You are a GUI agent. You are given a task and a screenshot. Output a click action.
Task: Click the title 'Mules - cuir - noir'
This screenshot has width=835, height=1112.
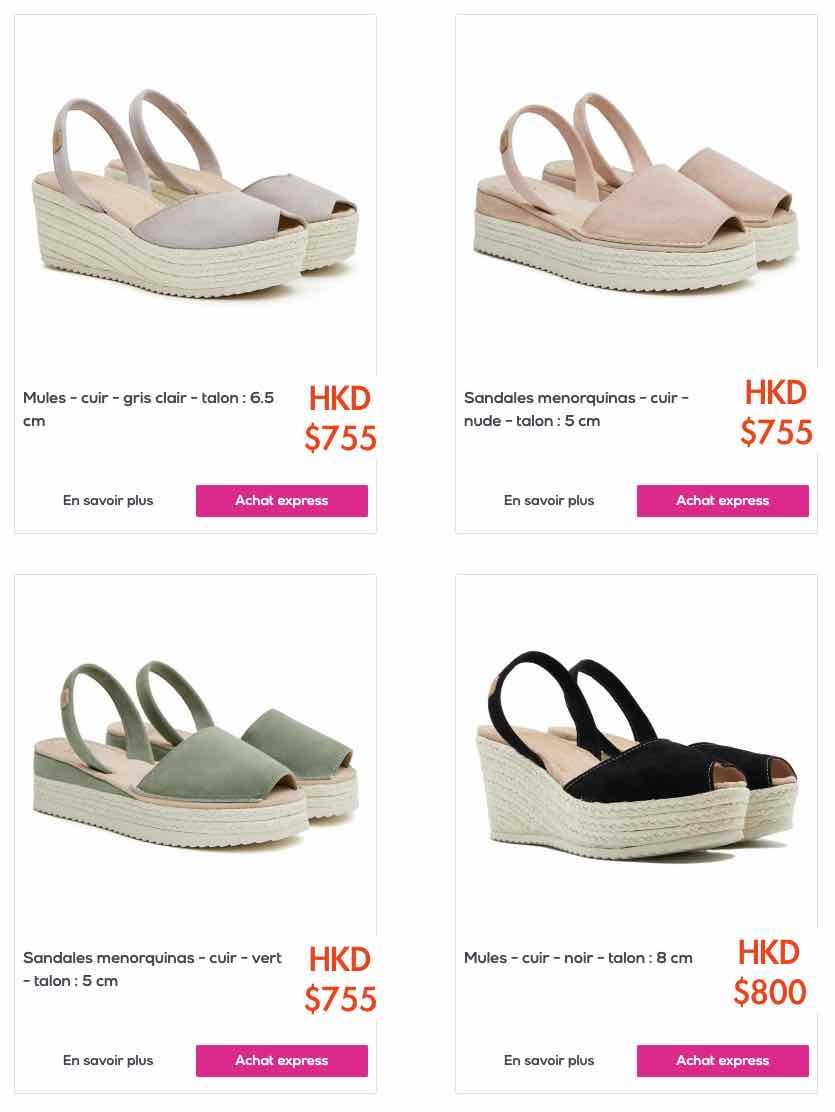(578, 957)
